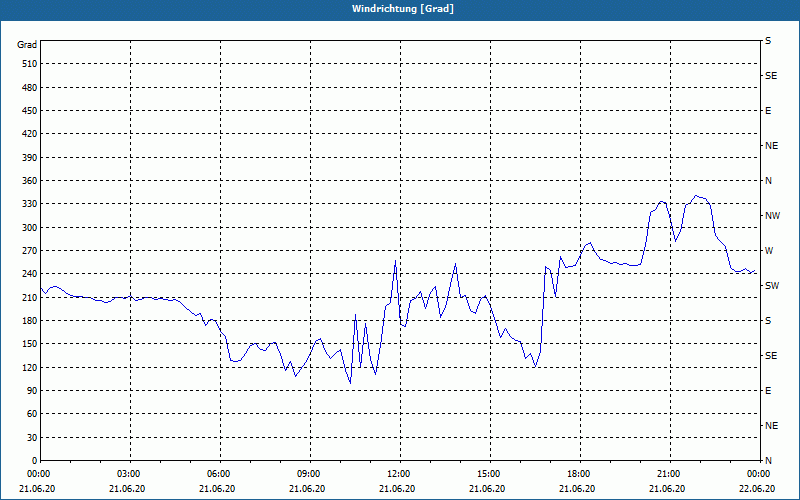
Task: Select the 18:00 time label
Action: (577, 473)
